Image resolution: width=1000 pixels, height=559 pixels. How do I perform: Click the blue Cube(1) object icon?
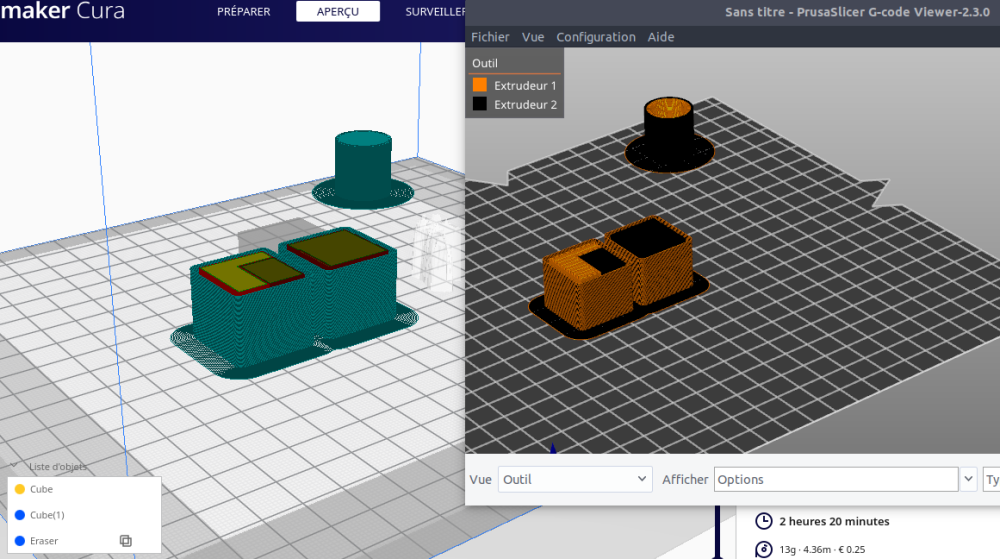click(x=19, y=515)
